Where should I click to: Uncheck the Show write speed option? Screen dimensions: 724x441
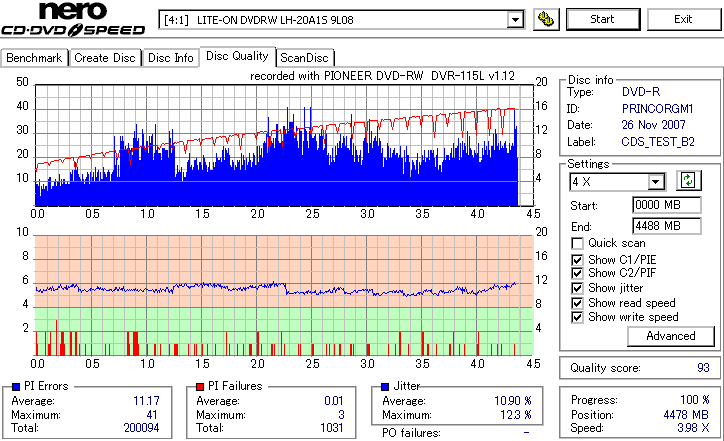coord(577,317)
